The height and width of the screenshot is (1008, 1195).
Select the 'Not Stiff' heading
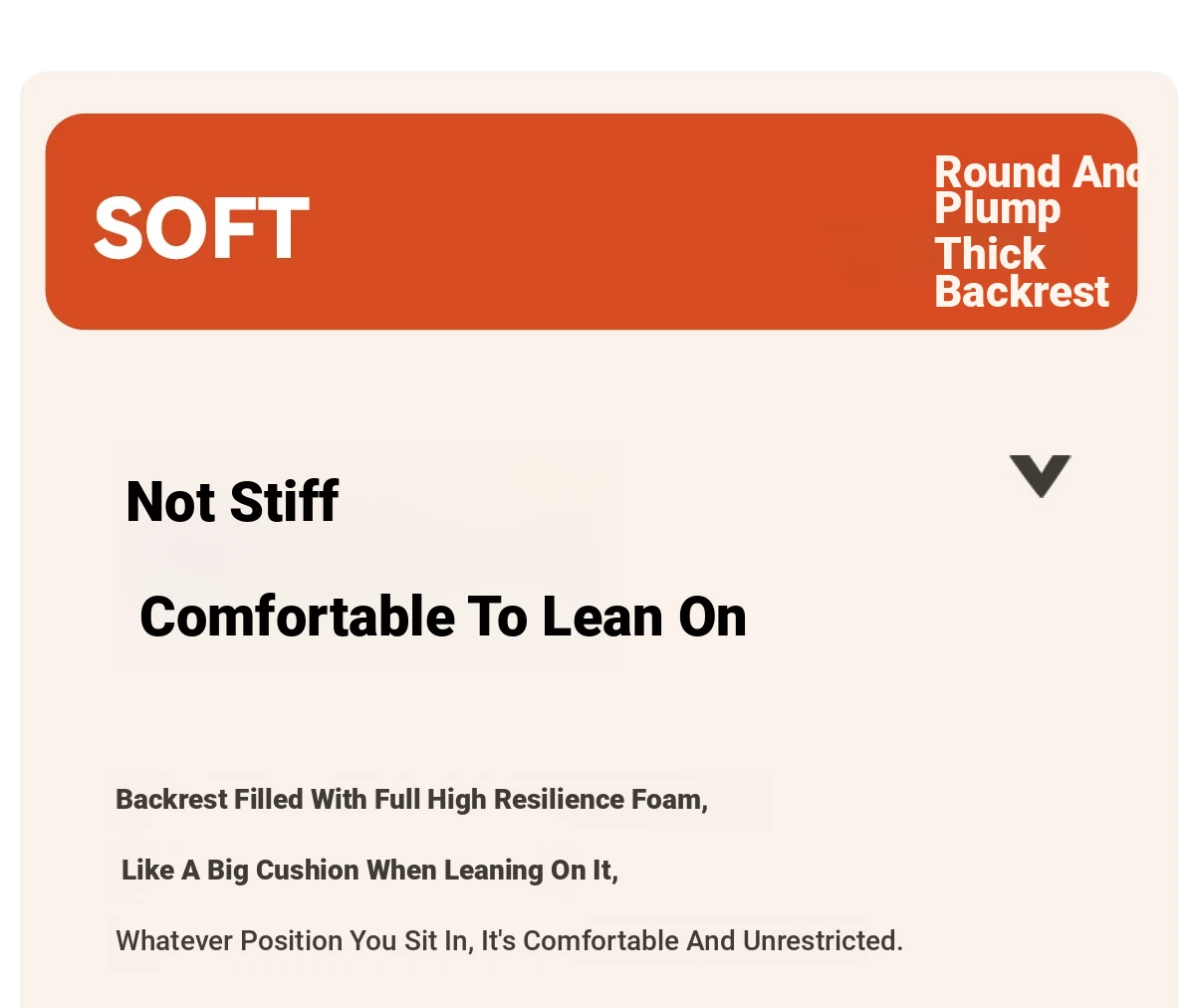(232, 501)
